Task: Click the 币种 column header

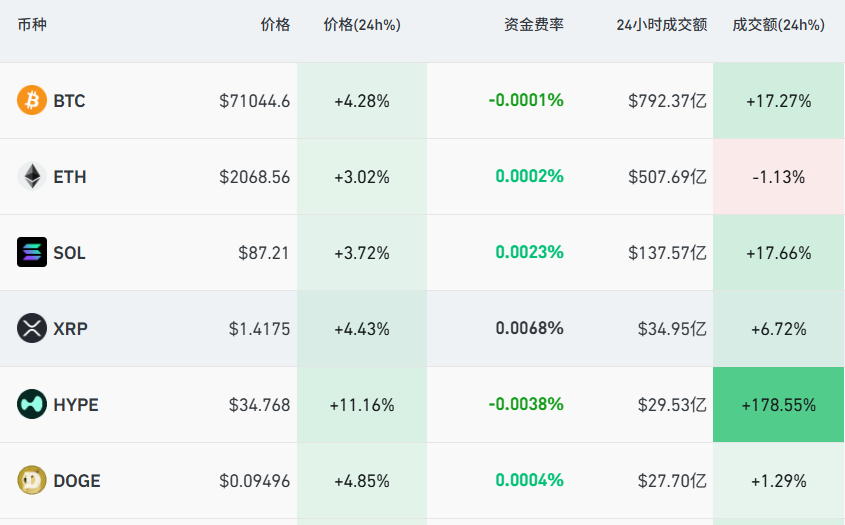Action: tap(32, 25)
